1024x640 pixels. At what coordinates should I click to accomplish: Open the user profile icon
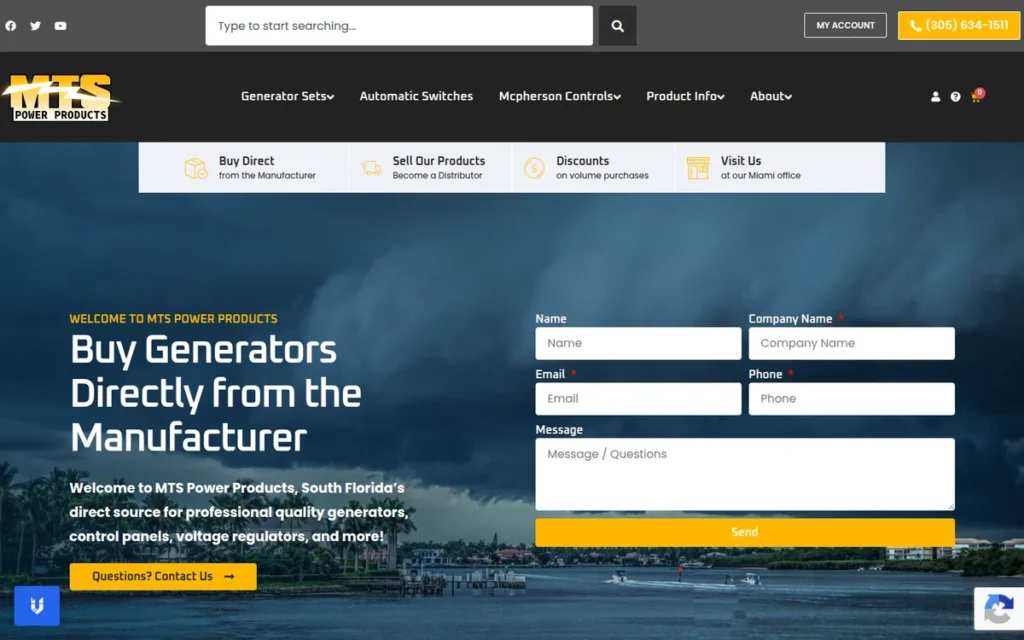click(935, 97)
